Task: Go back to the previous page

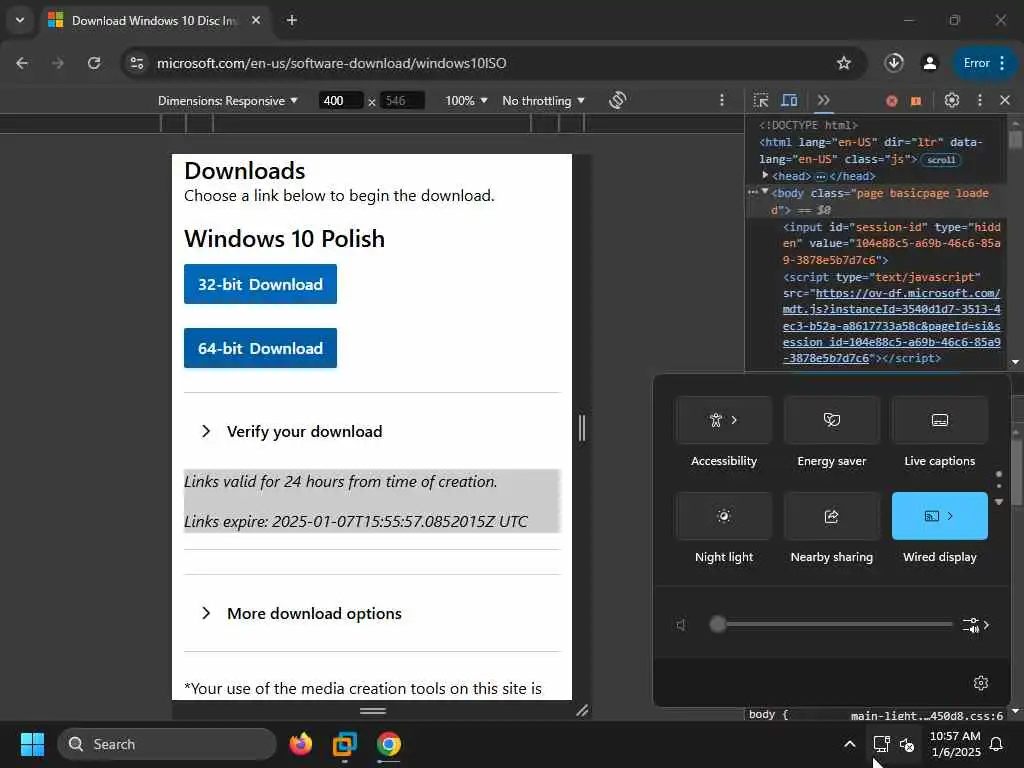Action: point(22,63)
